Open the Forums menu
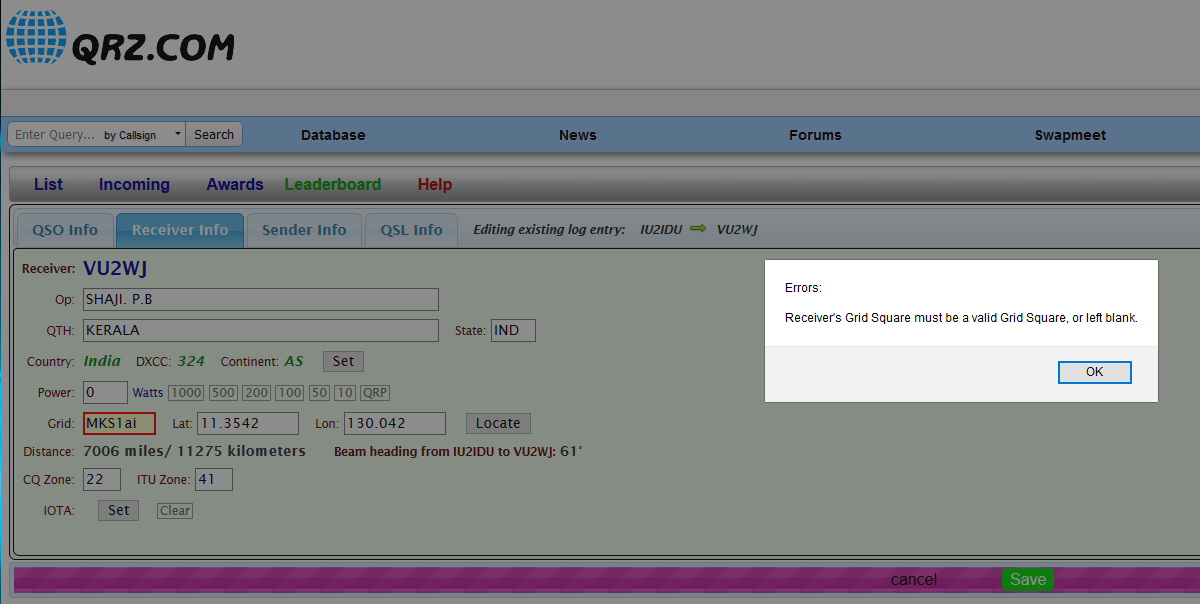1200x604 pixels. 815,135
